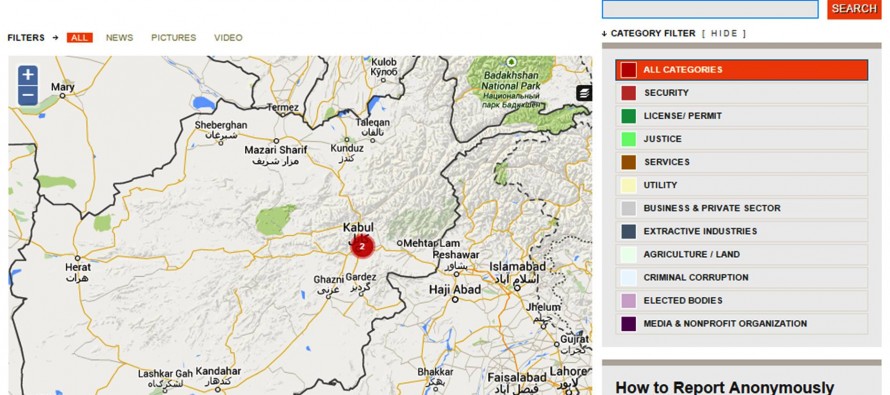
Task: Filter by Media & Nonprofit Organization
Action: pos(741,324)
